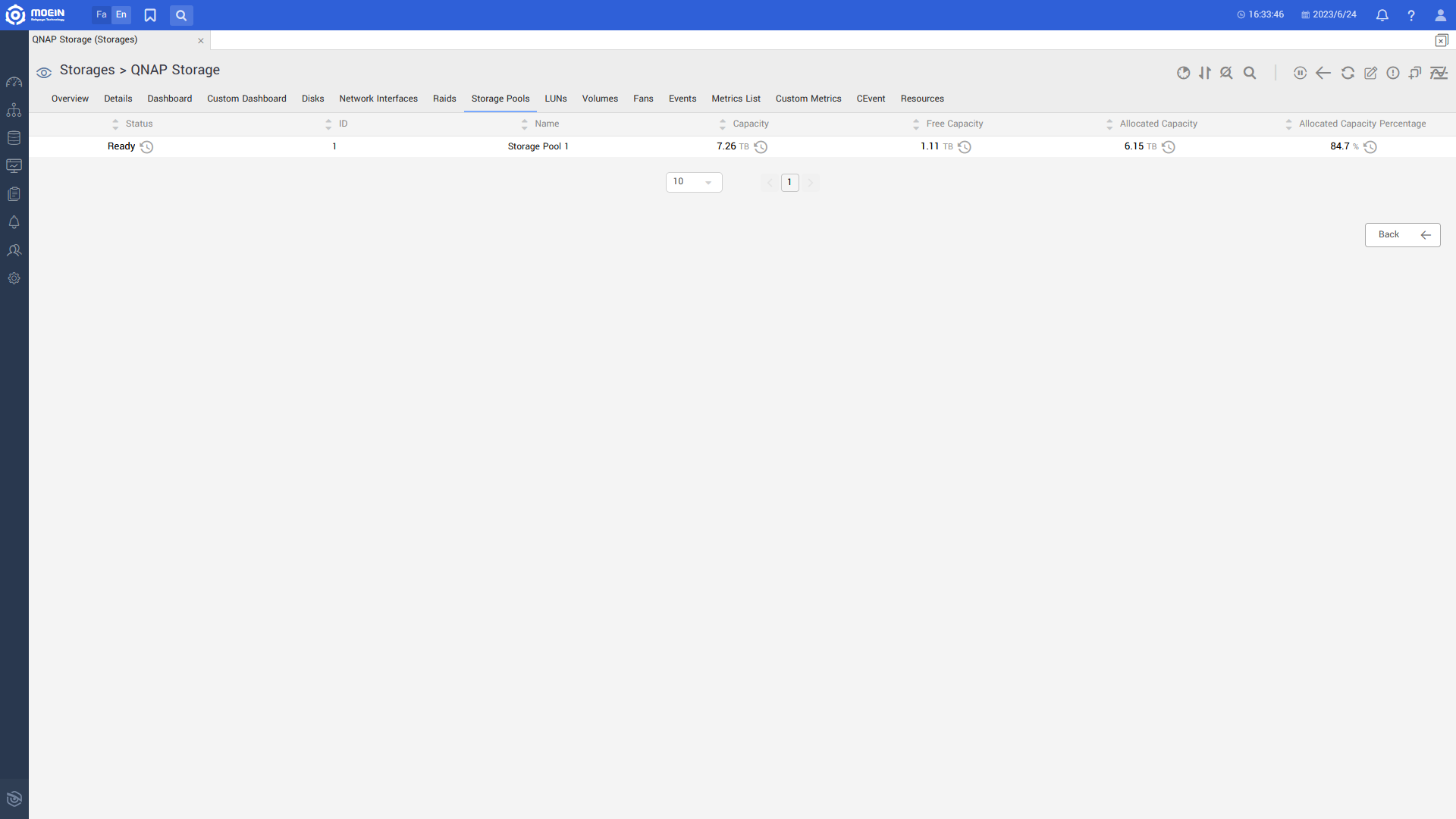Click the magnifier search toolbar icon

(x=1250, y=73)
